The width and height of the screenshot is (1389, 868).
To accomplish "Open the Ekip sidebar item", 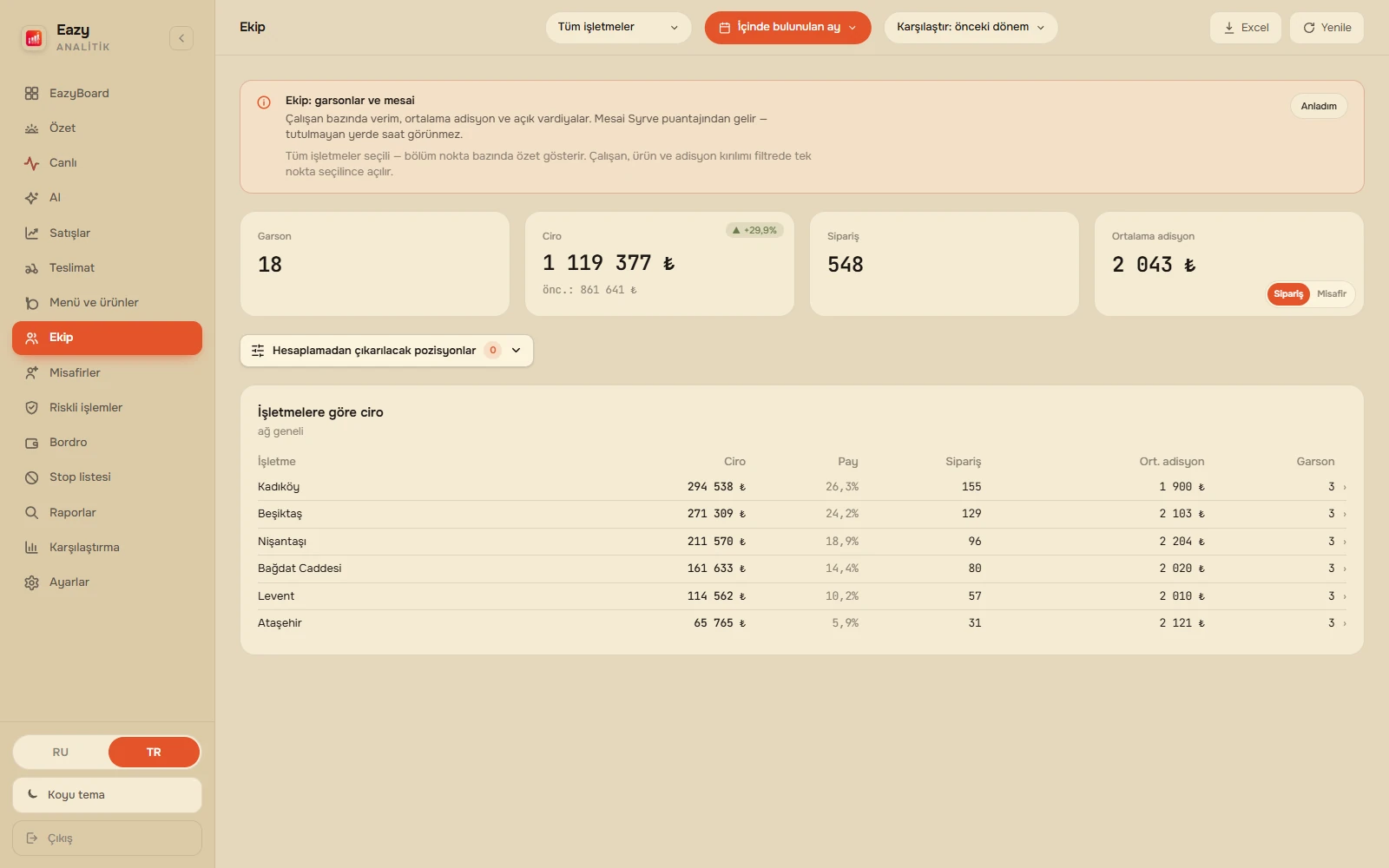I will coord(107,338).
